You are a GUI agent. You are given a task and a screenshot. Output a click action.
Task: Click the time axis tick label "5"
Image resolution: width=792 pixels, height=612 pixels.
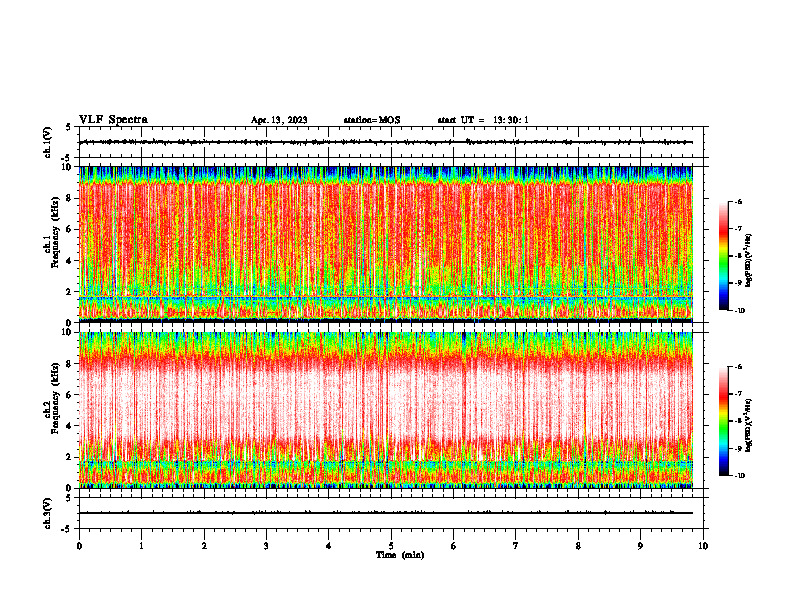[x=391, y=546]
